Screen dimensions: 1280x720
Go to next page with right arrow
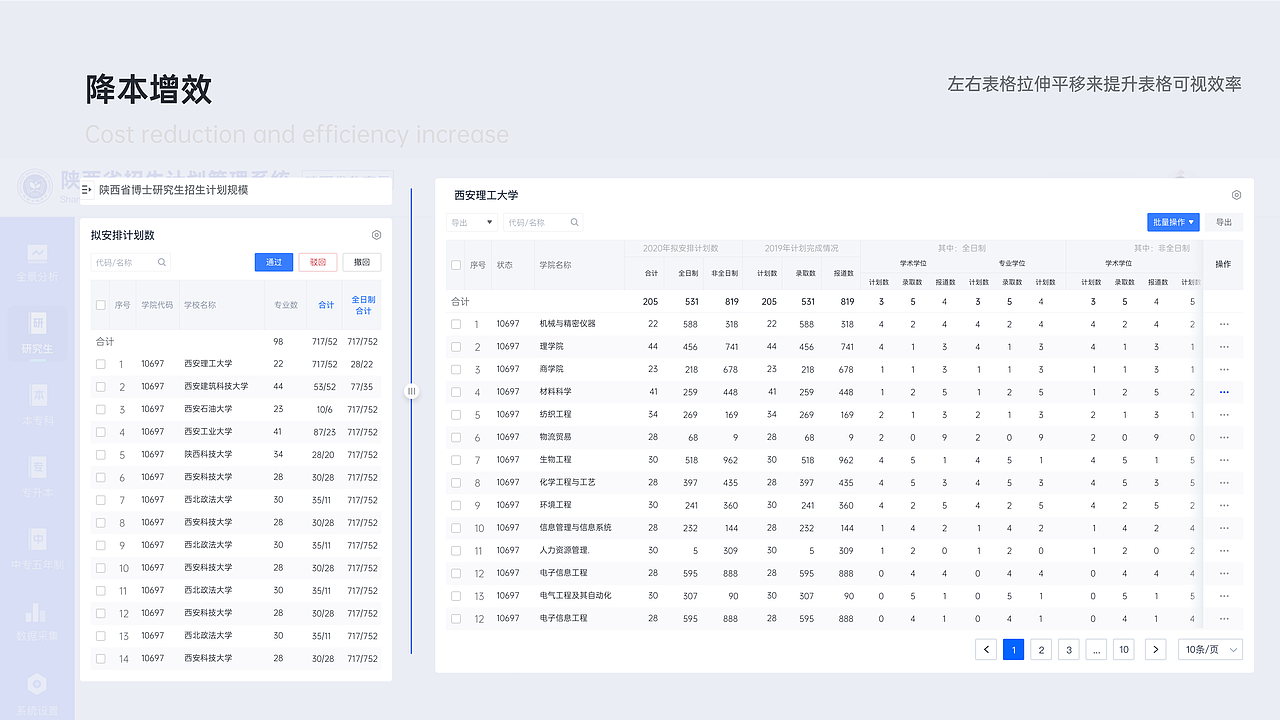pyautogui.click(x=1156, y=650)
